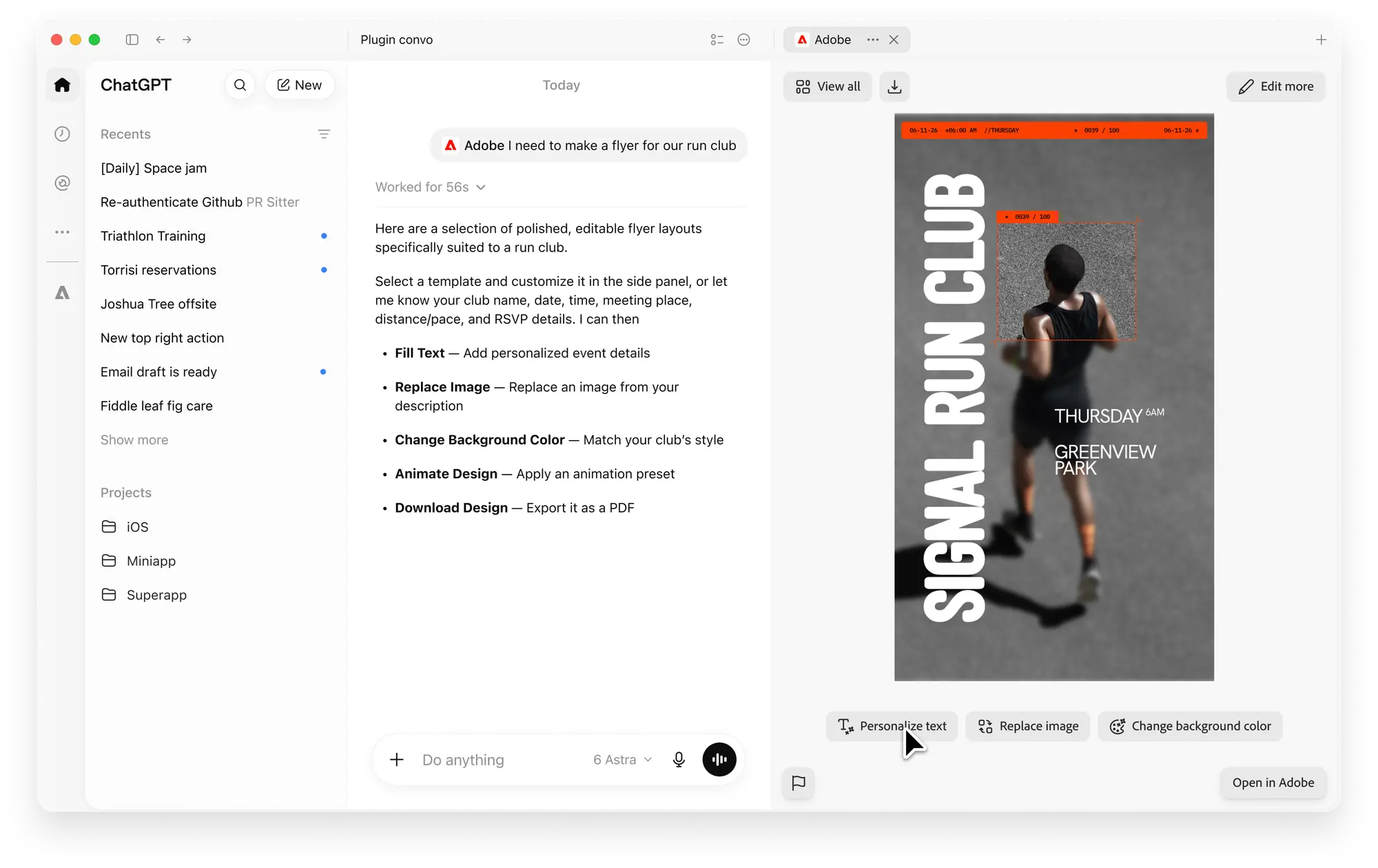Click the Personalize text button
The height and width of the screenshot is (868, 1378).
(892, 726)
